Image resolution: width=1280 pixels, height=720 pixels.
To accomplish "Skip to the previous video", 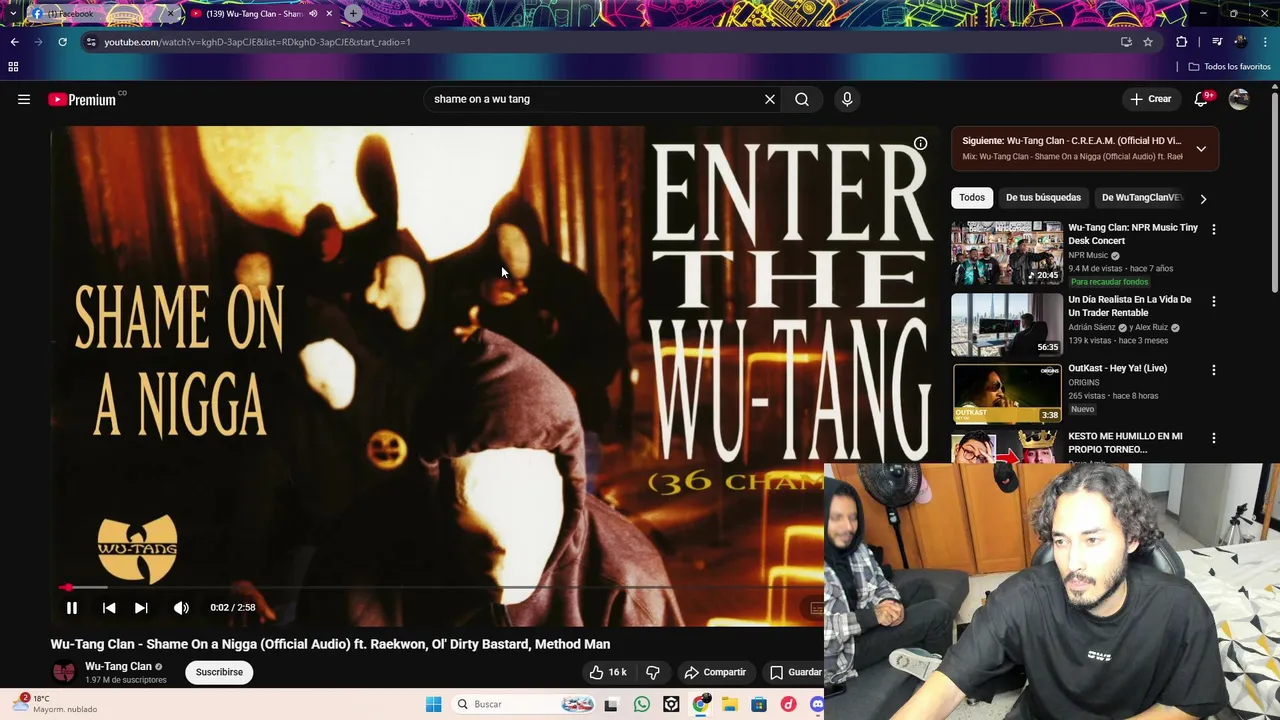I will click(x=109, y=607).
